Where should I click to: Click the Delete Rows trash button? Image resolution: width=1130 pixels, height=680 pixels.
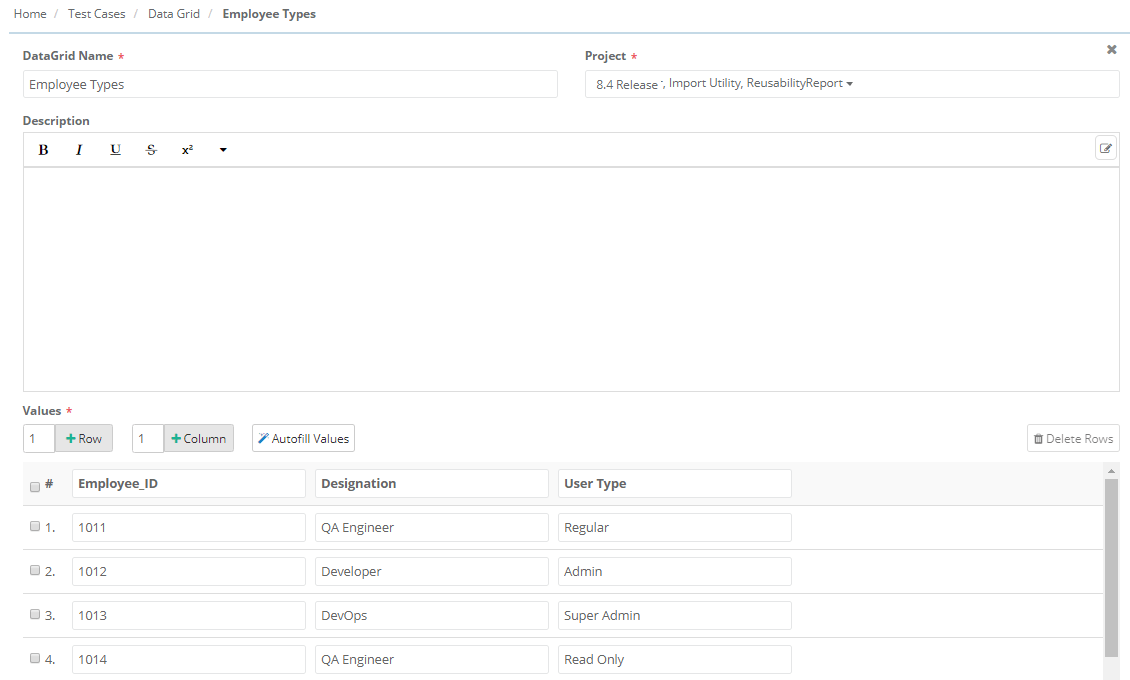1073,439
